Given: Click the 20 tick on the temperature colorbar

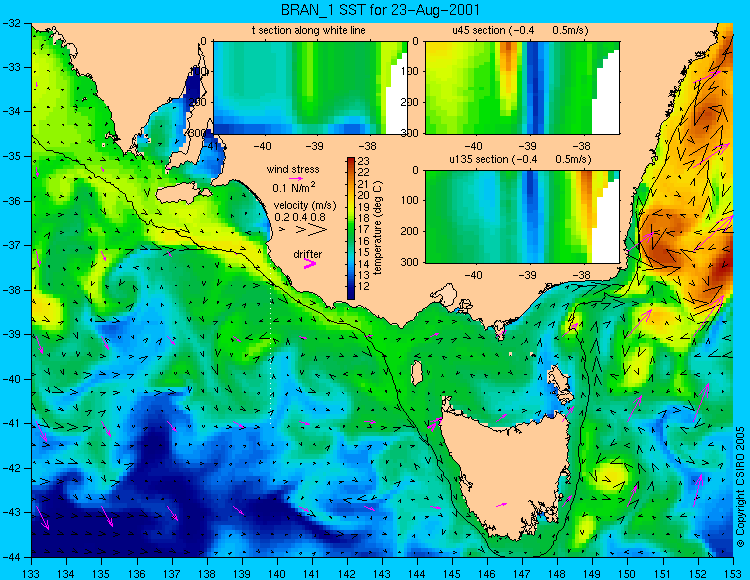Looking at the screenshot, I should 363,196.
